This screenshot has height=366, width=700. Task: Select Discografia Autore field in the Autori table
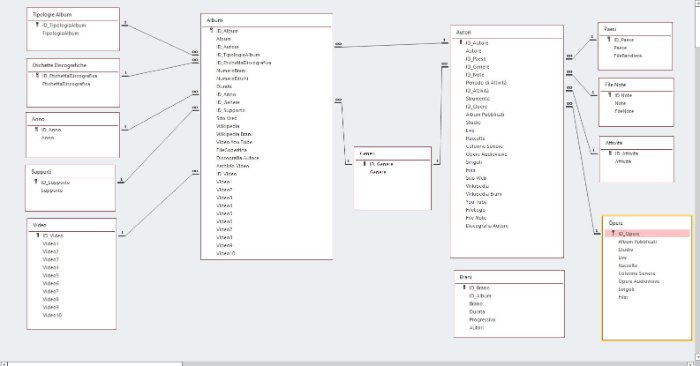(x=487, y=226)
